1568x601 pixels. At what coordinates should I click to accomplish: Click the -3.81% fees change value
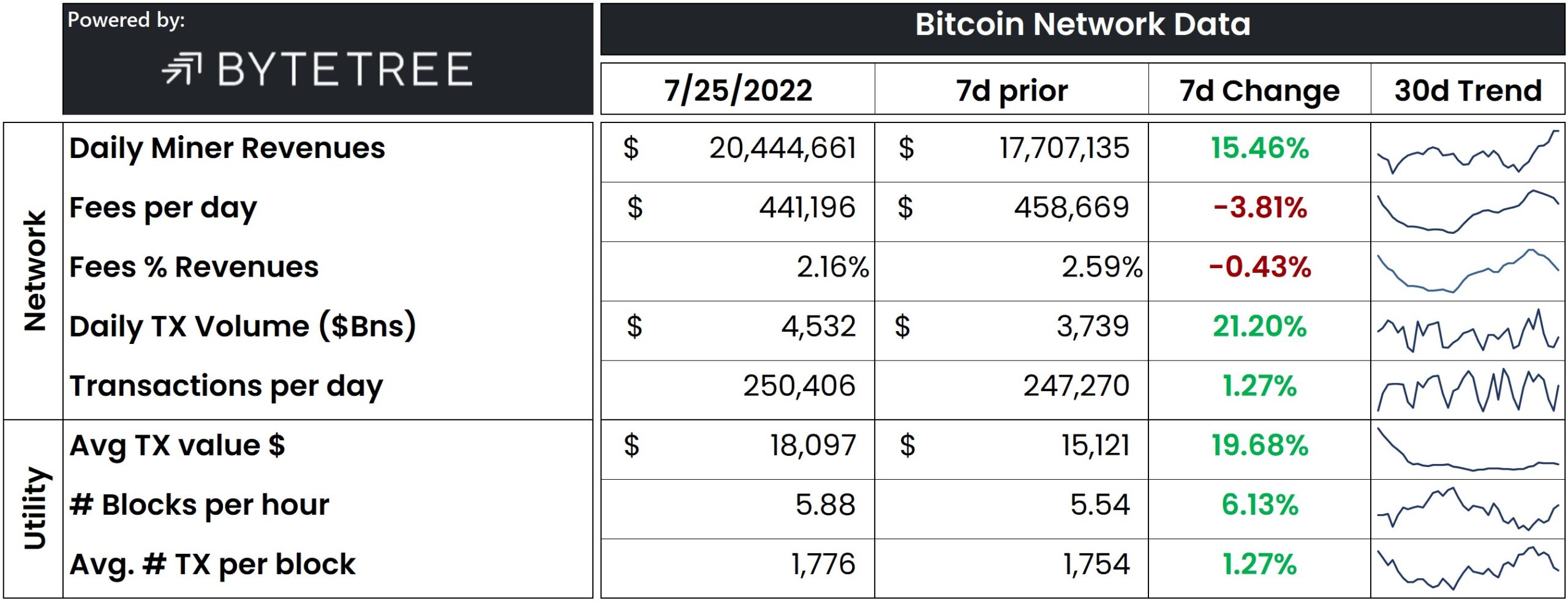(x=1260, y=207)
